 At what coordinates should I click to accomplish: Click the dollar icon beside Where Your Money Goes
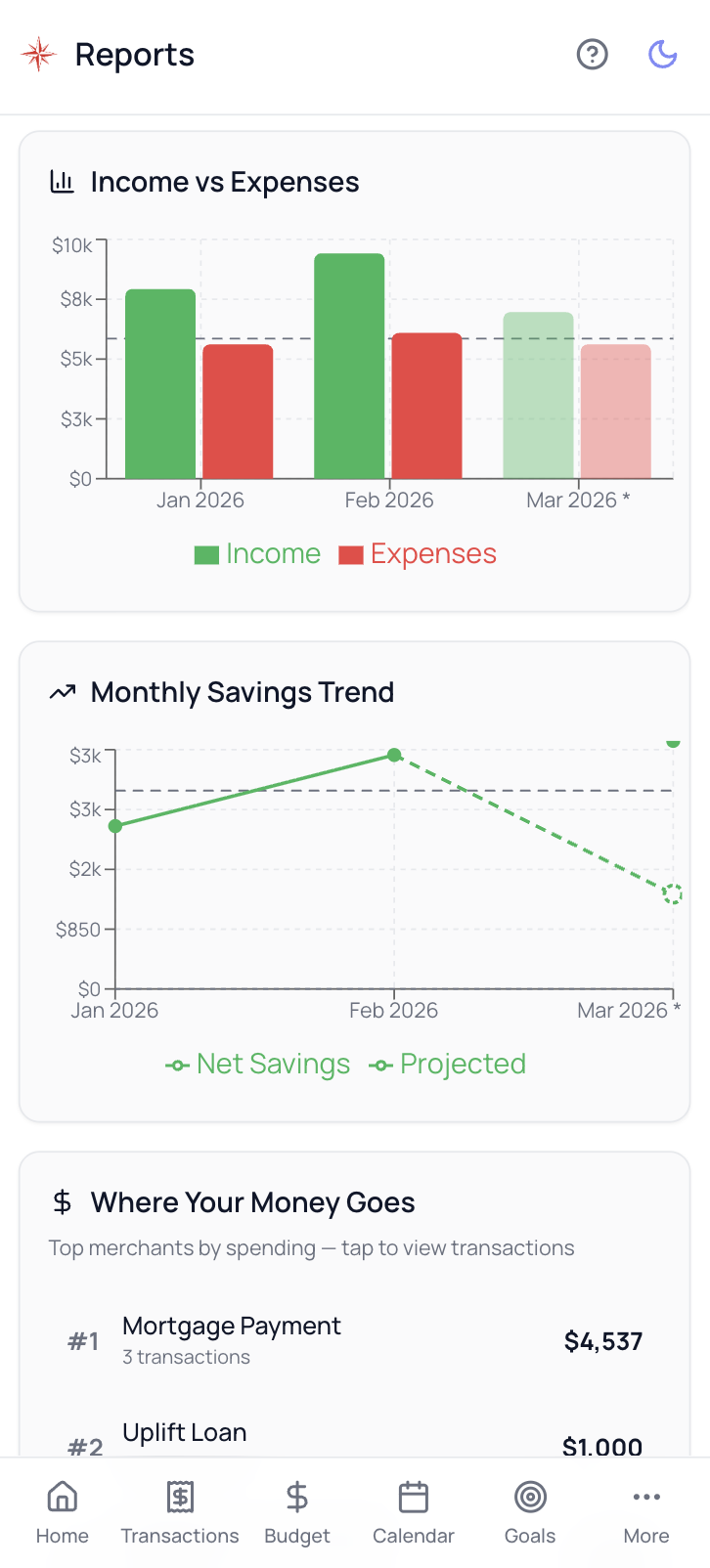coord(63,1202)
